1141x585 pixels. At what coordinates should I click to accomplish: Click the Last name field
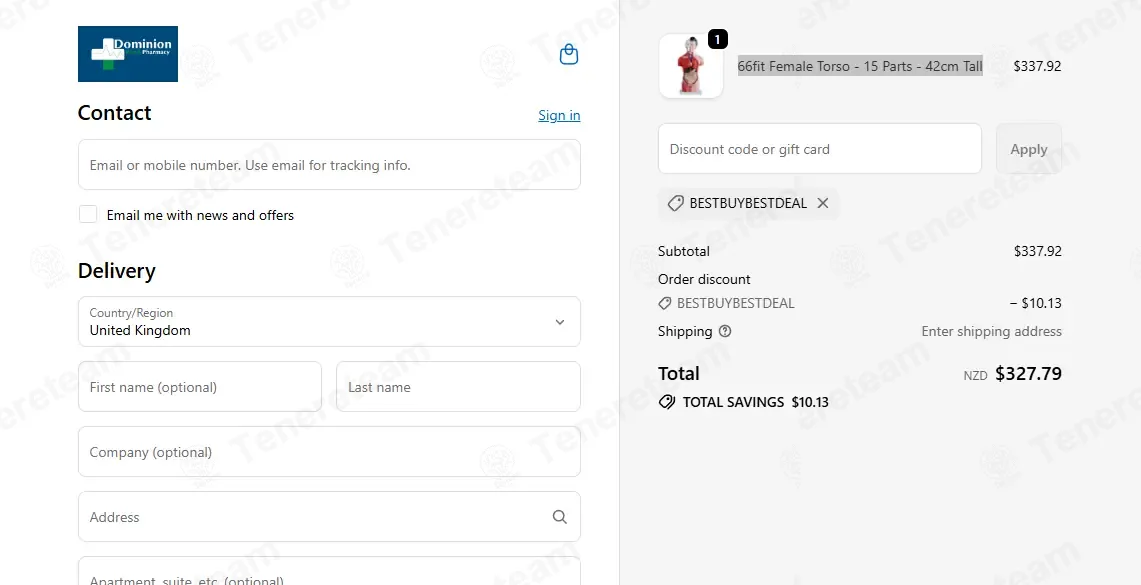pyautogui.click(x=458, y=386)
